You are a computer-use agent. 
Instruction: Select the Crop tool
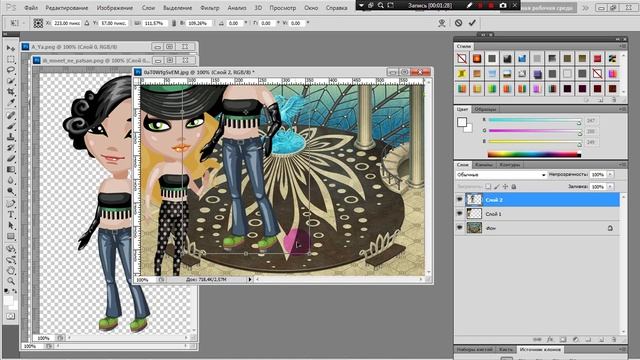[11, 92]
